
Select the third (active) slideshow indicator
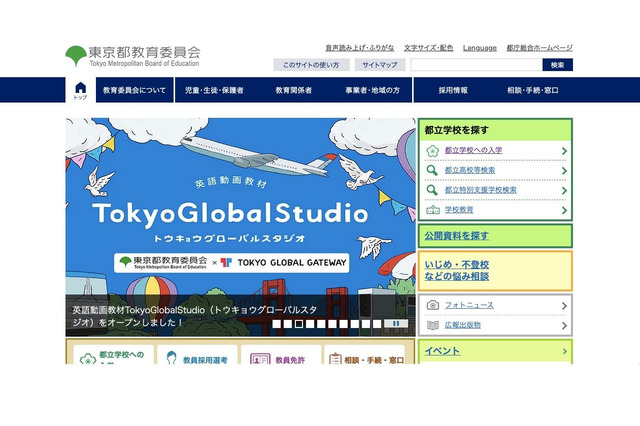pos(299,324)
